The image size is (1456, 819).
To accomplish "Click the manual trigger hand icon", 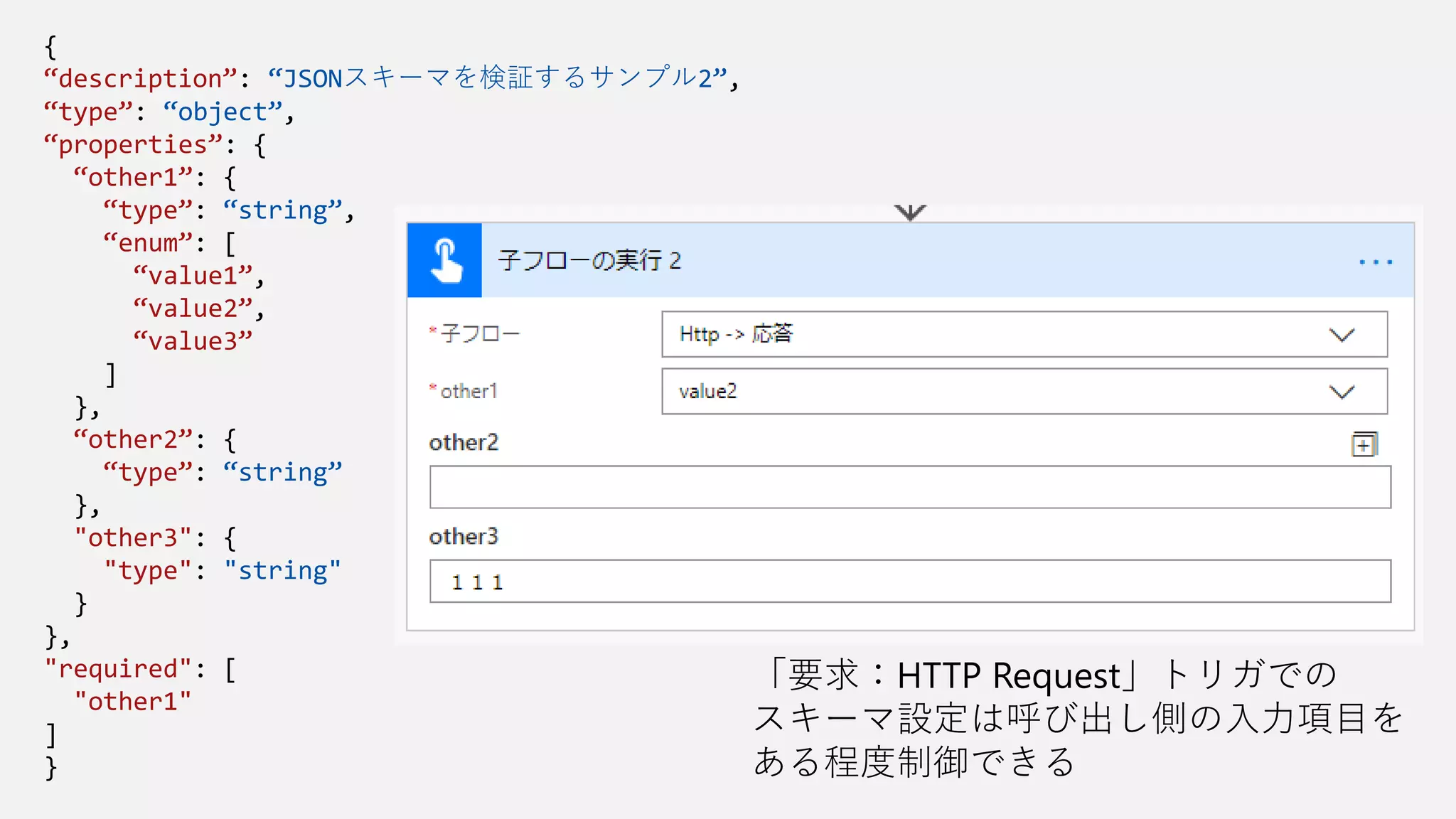I will click(x=445, y=260).
